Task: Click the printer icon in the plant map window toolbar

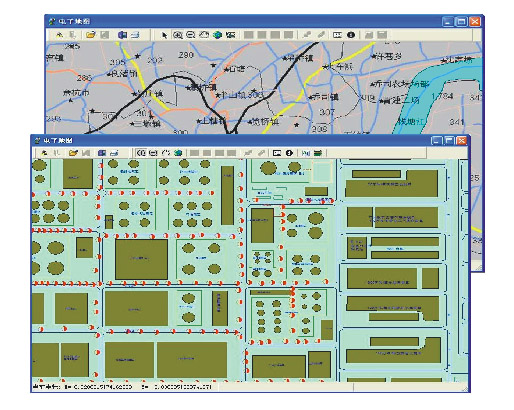Action: point(114,153)
